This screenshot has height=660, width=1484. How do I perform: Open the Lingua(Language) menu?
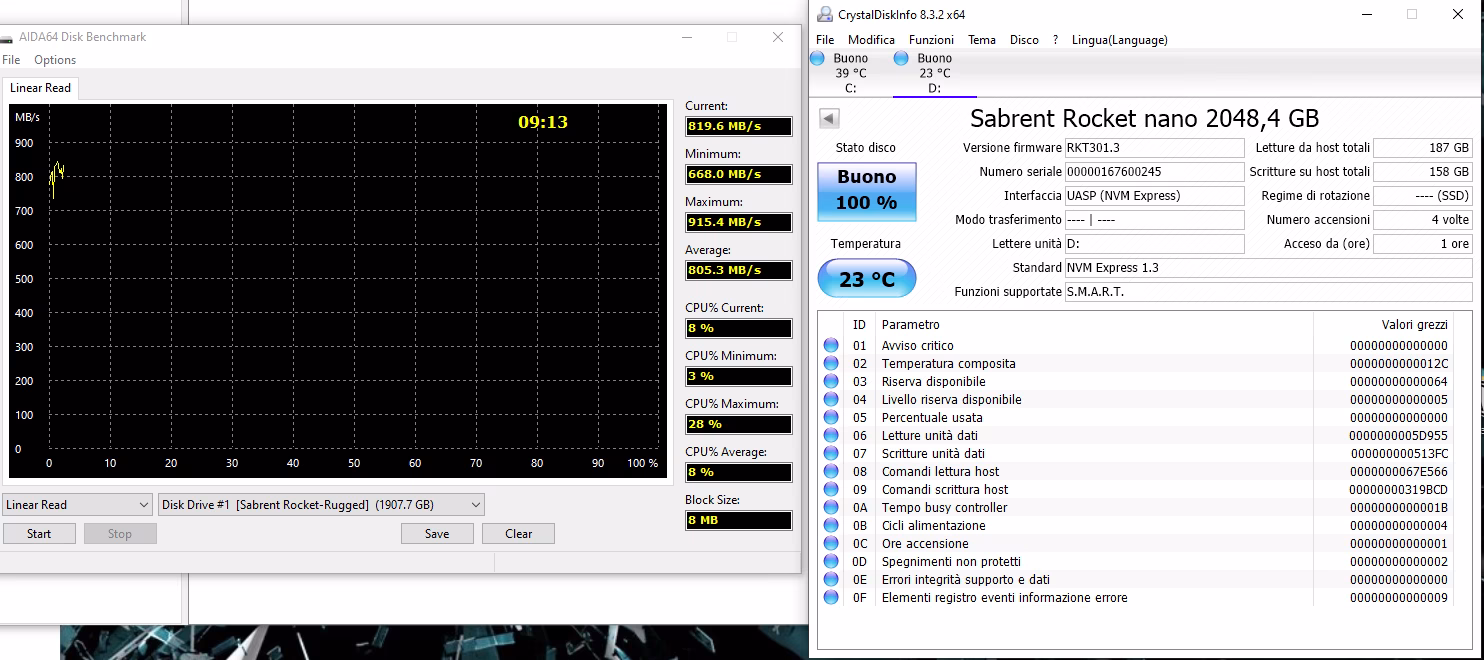(1119, 40)
